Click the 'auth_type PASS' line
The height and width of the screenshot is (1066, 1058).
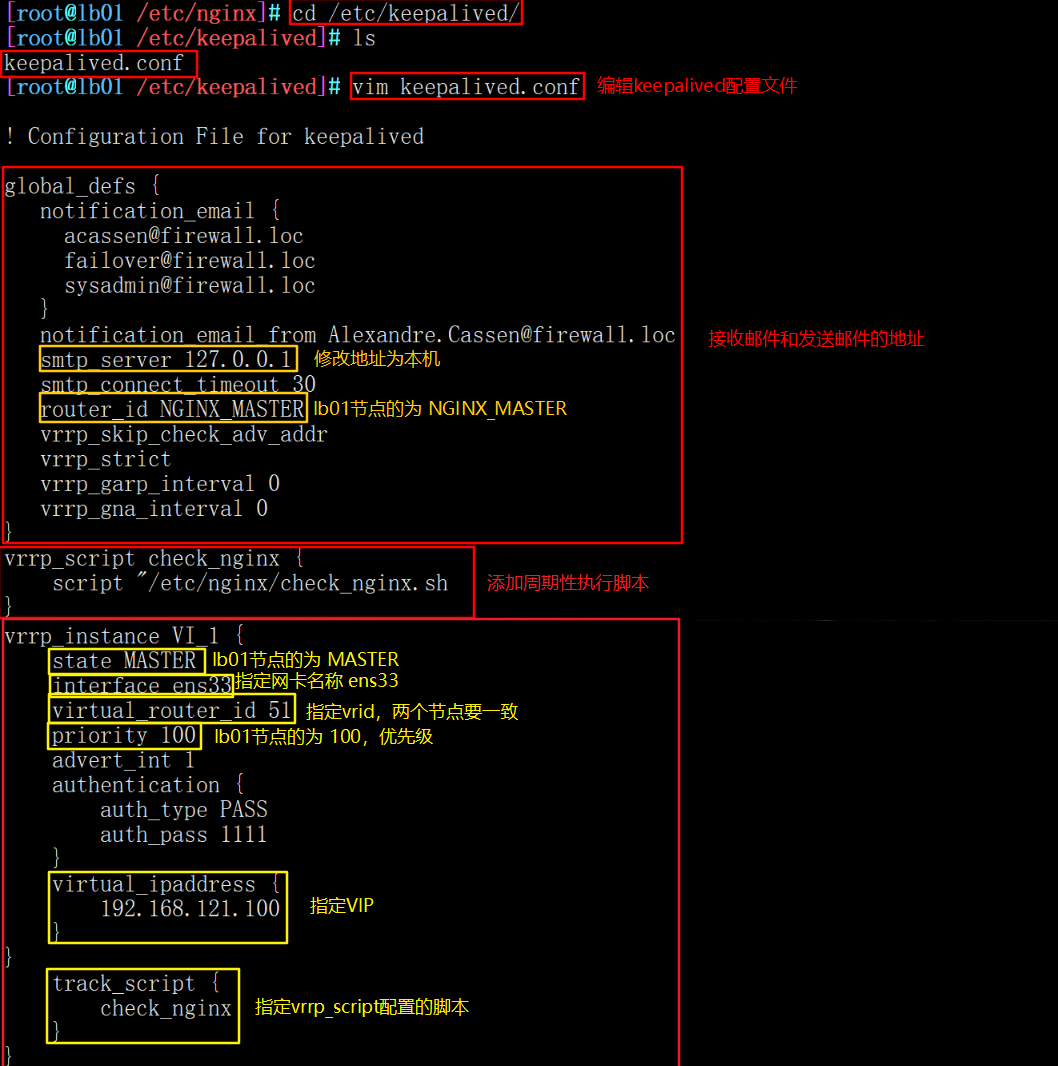184,810
